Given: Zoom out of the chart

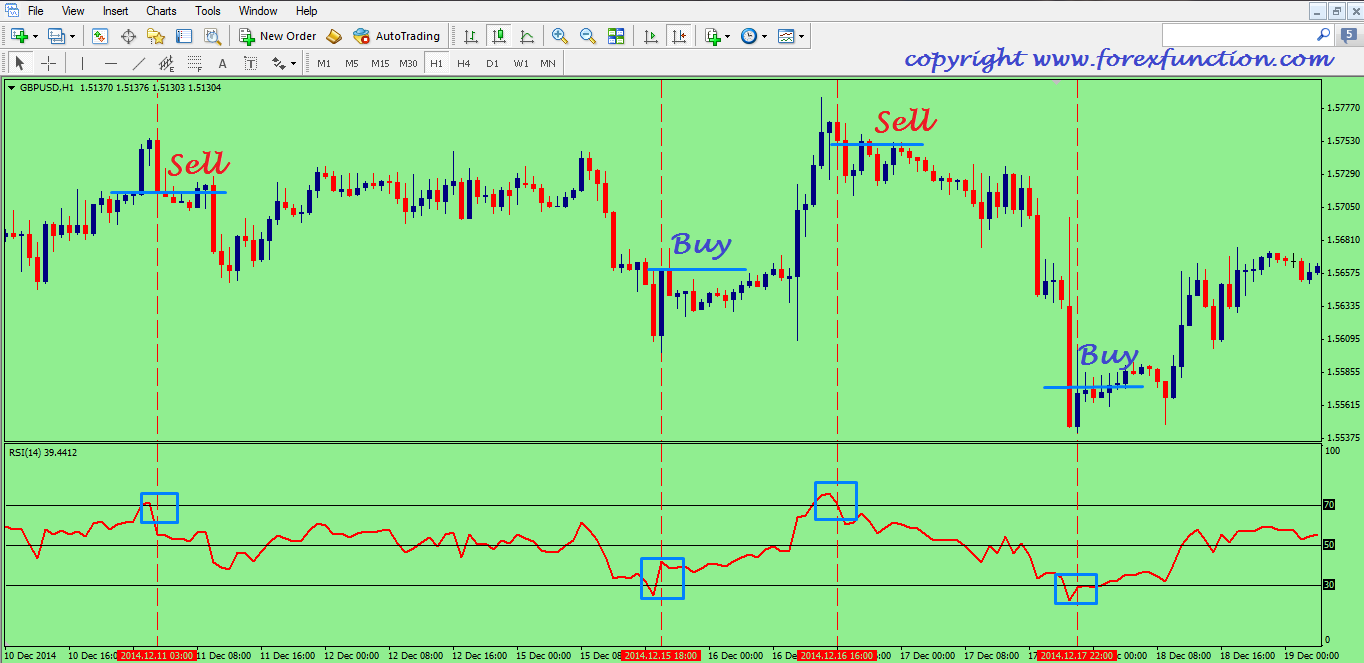Looking at the screenshot, I should point(588,36).
